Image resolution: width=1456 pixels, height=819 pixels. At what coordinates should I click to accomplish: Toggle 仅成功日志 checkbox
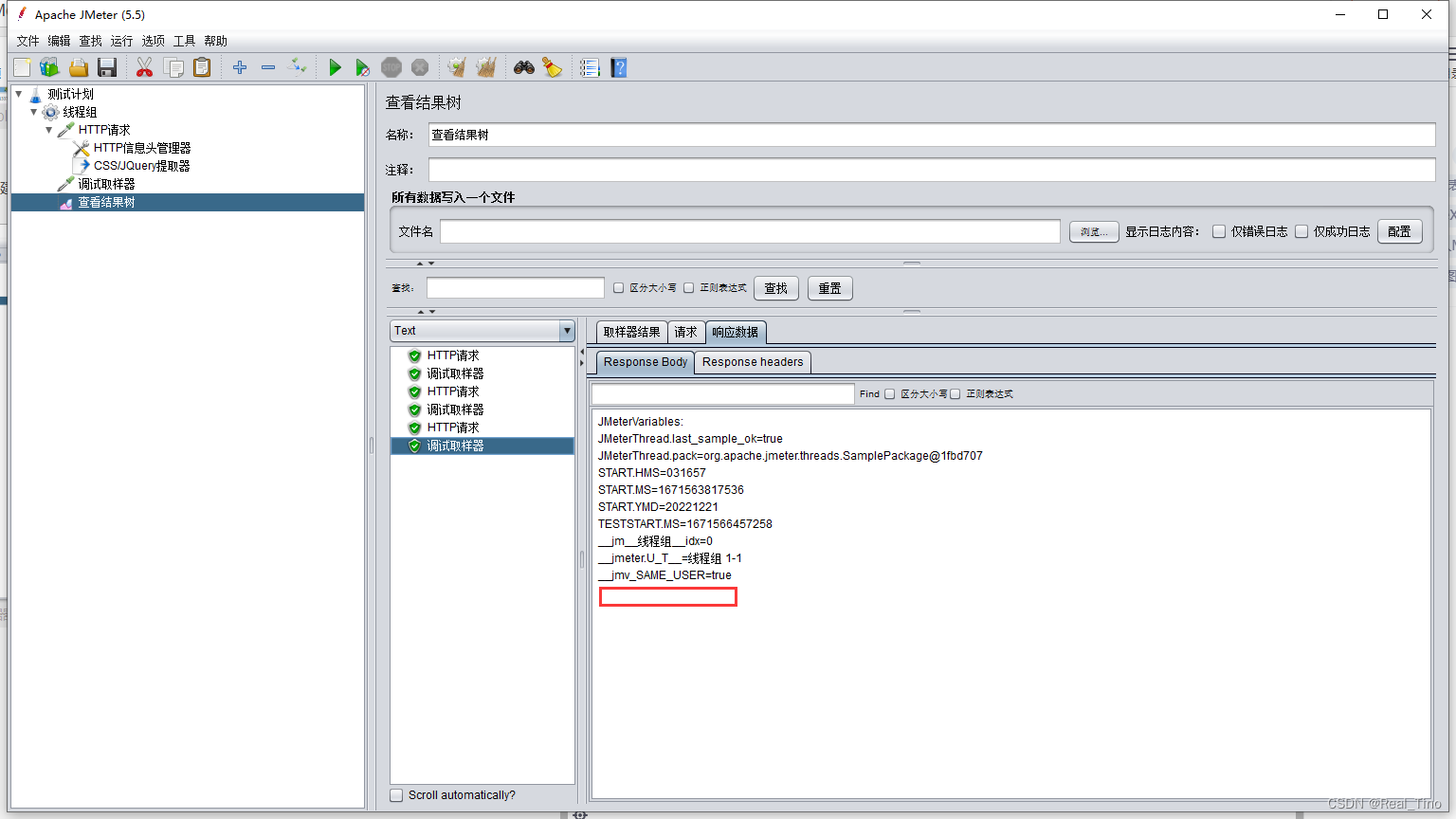coord(1301,231)
